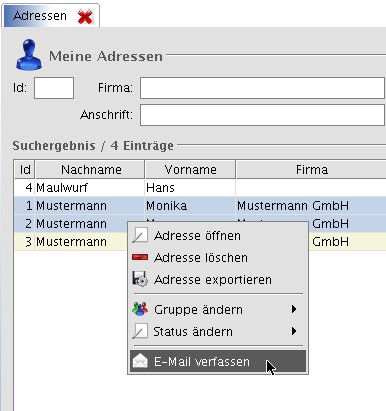Click the pencil icon beside Adresse öffnen
386x411 pixels.
140,235
